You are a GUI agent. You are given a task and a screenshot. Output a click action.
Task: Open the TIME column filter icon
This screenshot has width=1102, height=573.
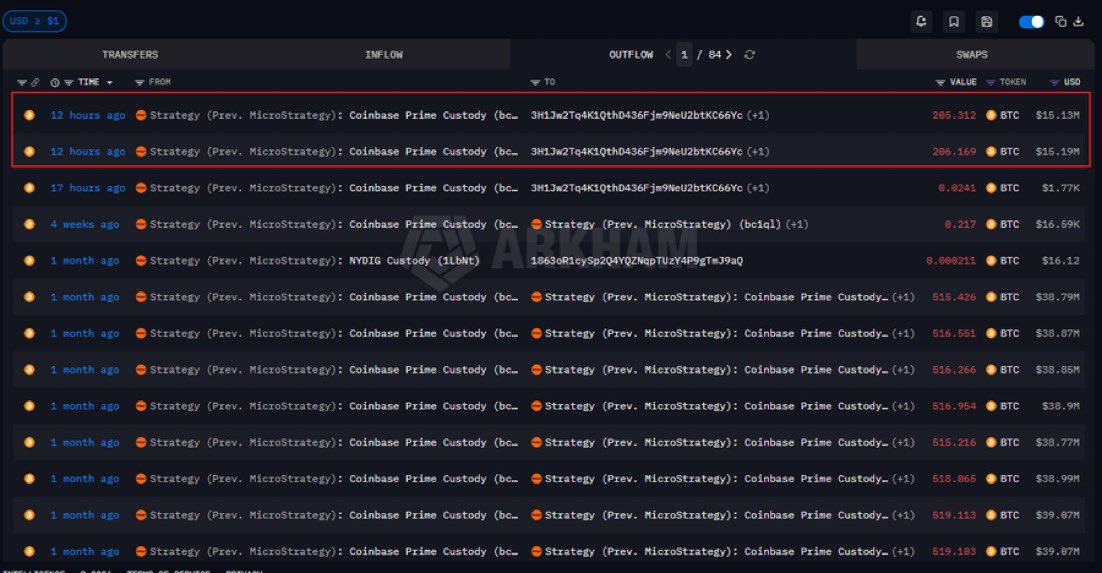69,82
